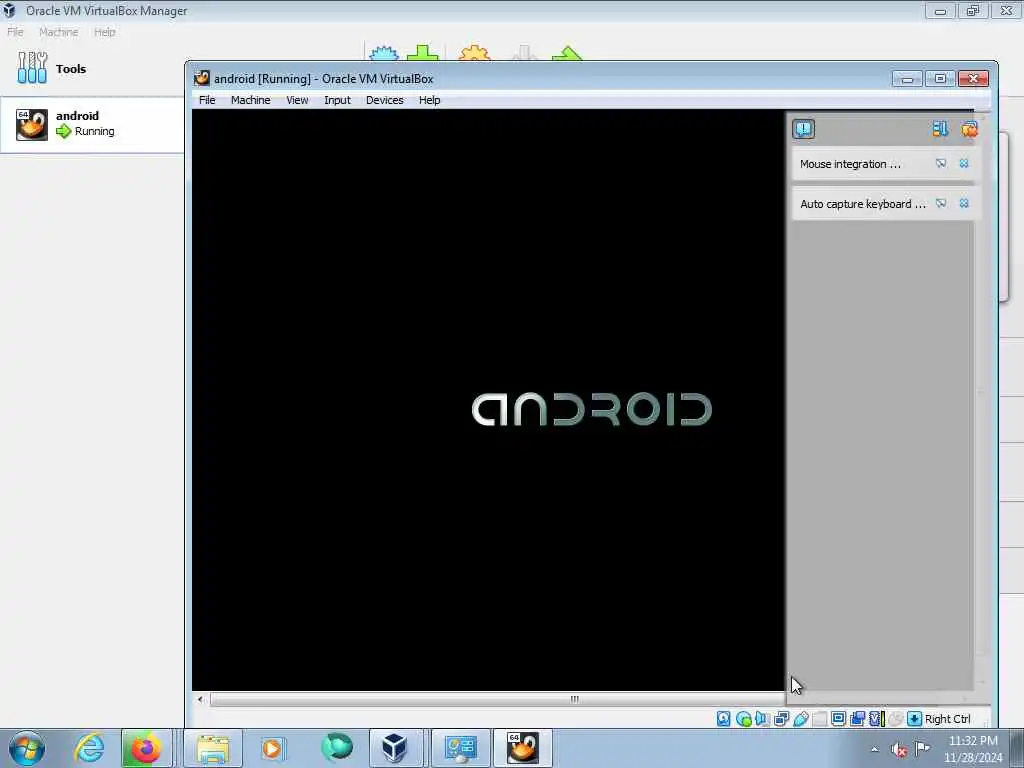Click the scrollbar left arrow in VM window
Viewport: 1024px width, 768px height.
click(x=200, y=699)
